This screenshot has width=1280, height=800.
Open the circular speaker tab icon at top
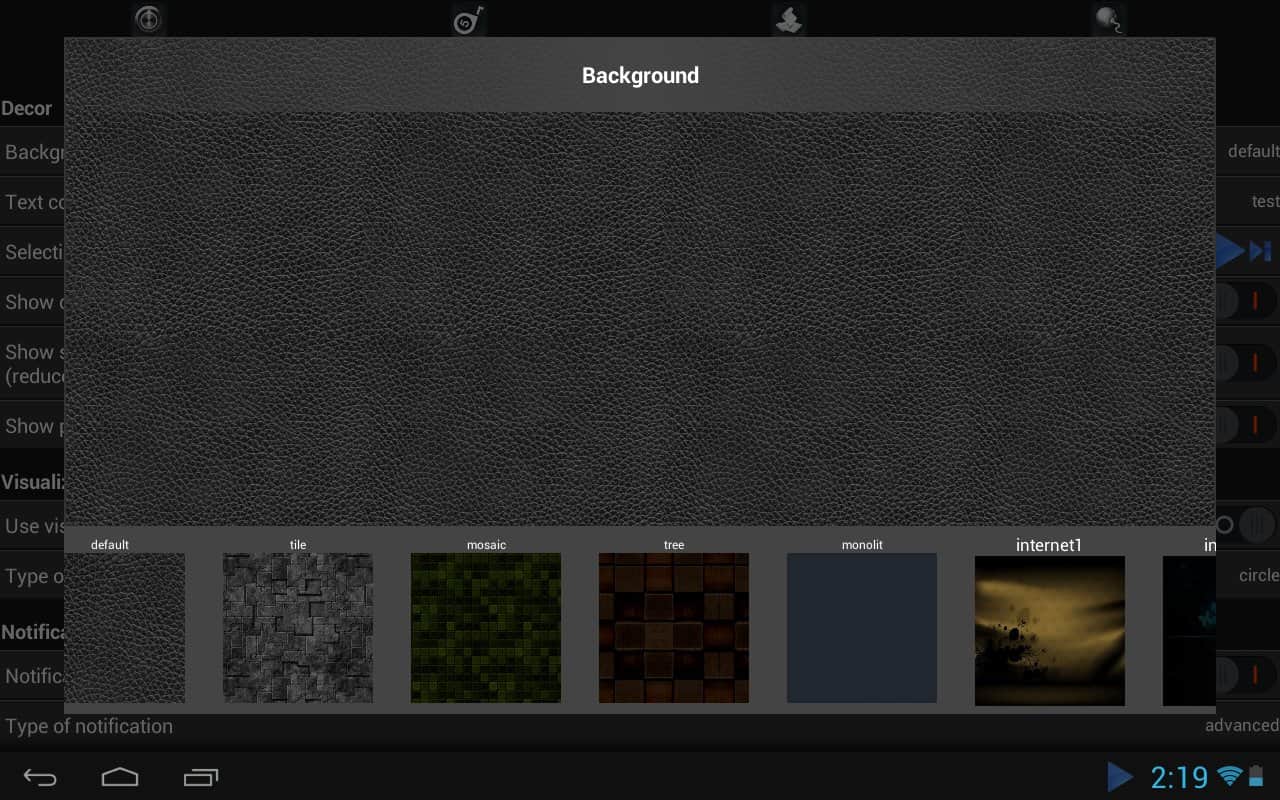[x=148, y=19]
